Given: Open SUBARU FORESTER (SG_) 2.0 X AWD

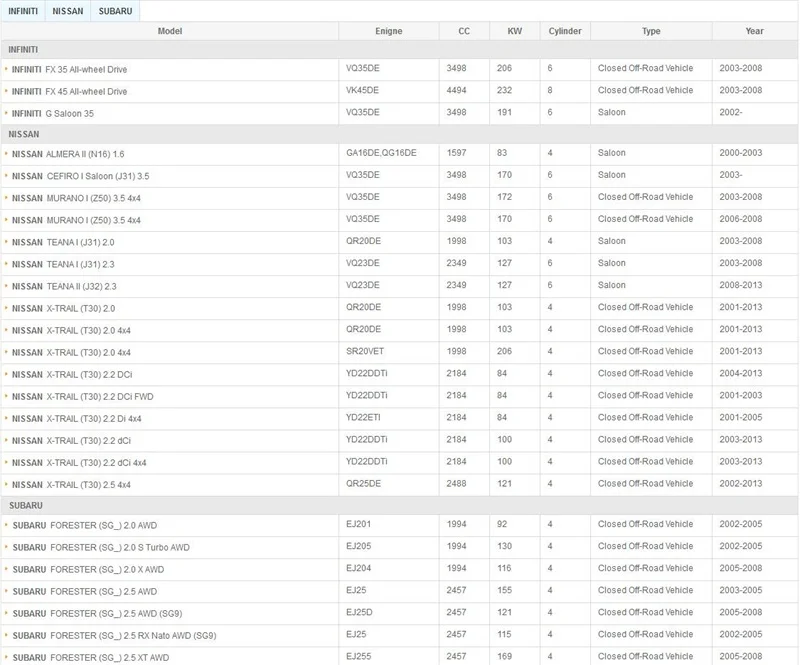Looking at the screenshot, I should [88, 569].
